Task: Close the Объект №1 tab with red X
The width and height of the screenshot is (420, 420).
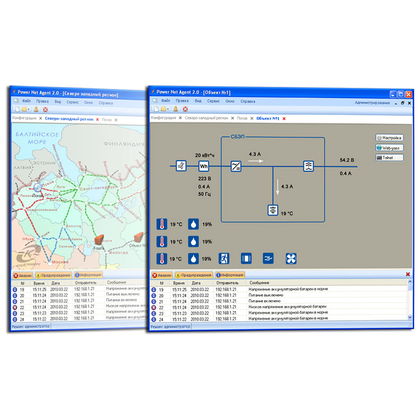Action: click(x=284, y=119)
